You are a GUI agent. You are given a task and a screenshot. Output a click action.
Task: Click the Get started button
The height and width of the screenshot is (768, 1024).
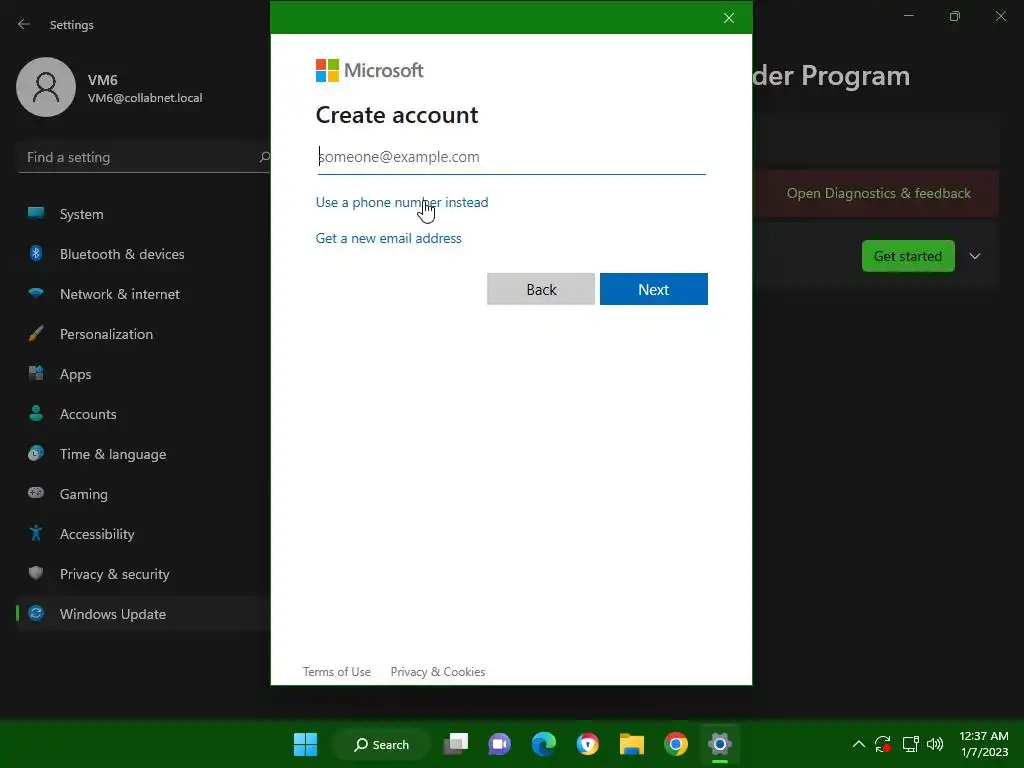tap(908, 256)
